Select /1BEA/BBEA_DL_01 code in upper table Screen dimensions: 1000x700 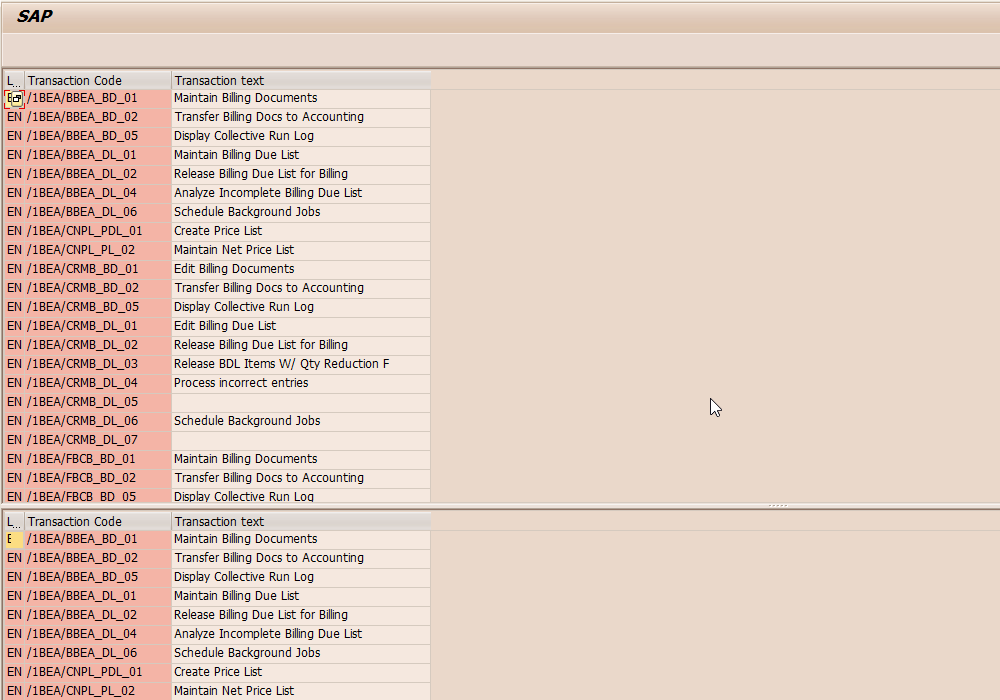[98, 155]
